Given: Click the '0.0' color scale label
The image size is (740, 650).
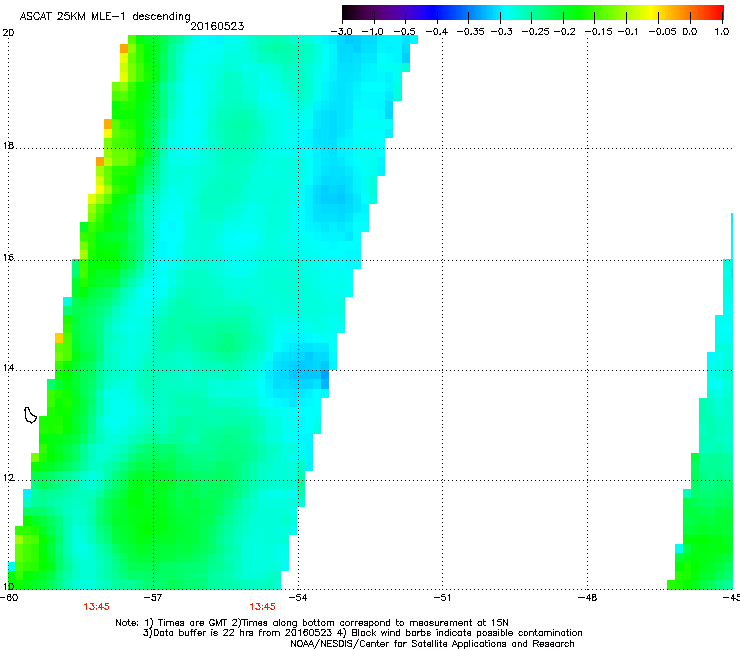Looking at the screenshot, I should pos(690,32).
